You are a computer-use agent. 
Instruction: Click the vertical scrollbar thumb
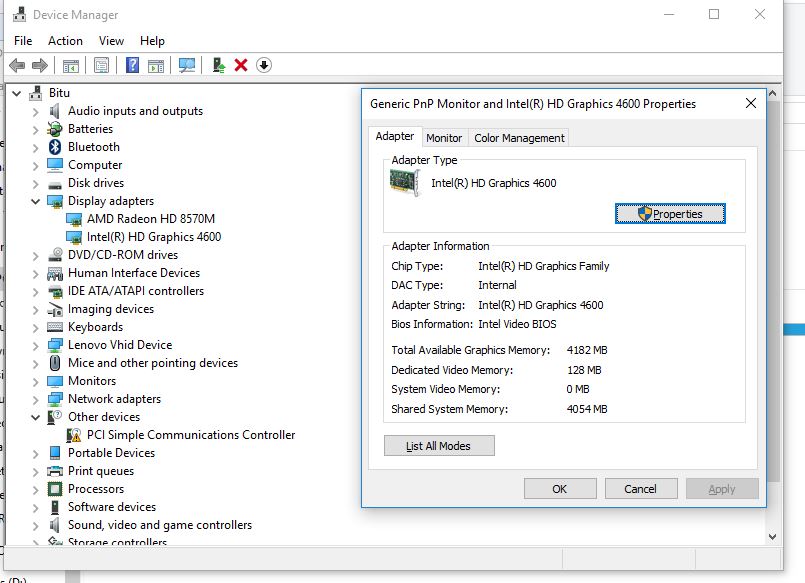[x=775, y=293]
